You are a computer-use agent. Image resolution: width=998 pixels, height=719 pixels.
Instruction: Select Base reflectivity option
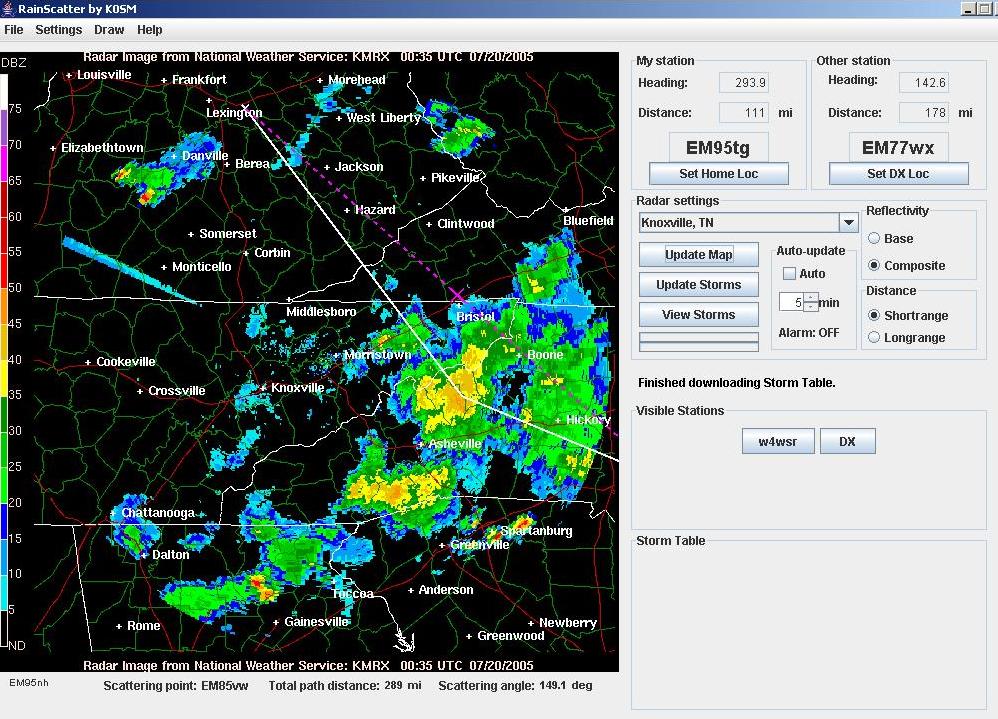pyautogui.click(x=874, y=239)
